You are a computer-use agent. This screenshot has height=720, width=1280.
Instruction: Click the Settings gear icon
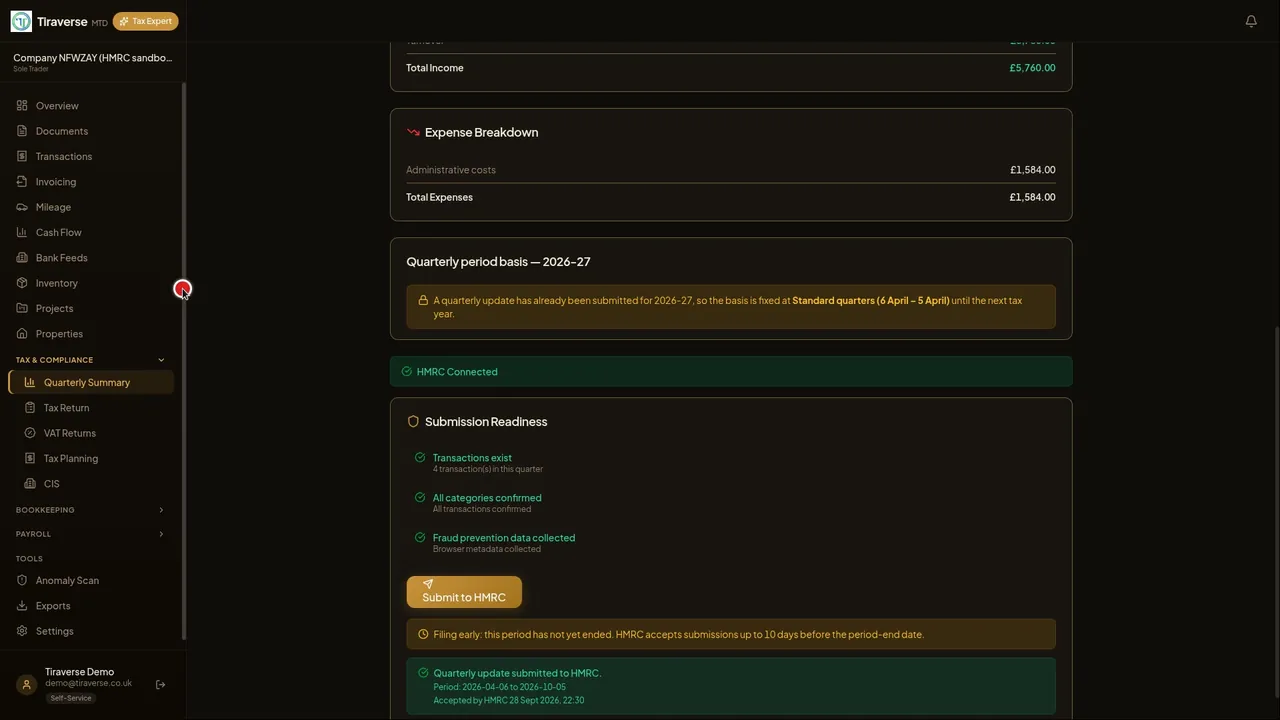click(x=22, y=631)
